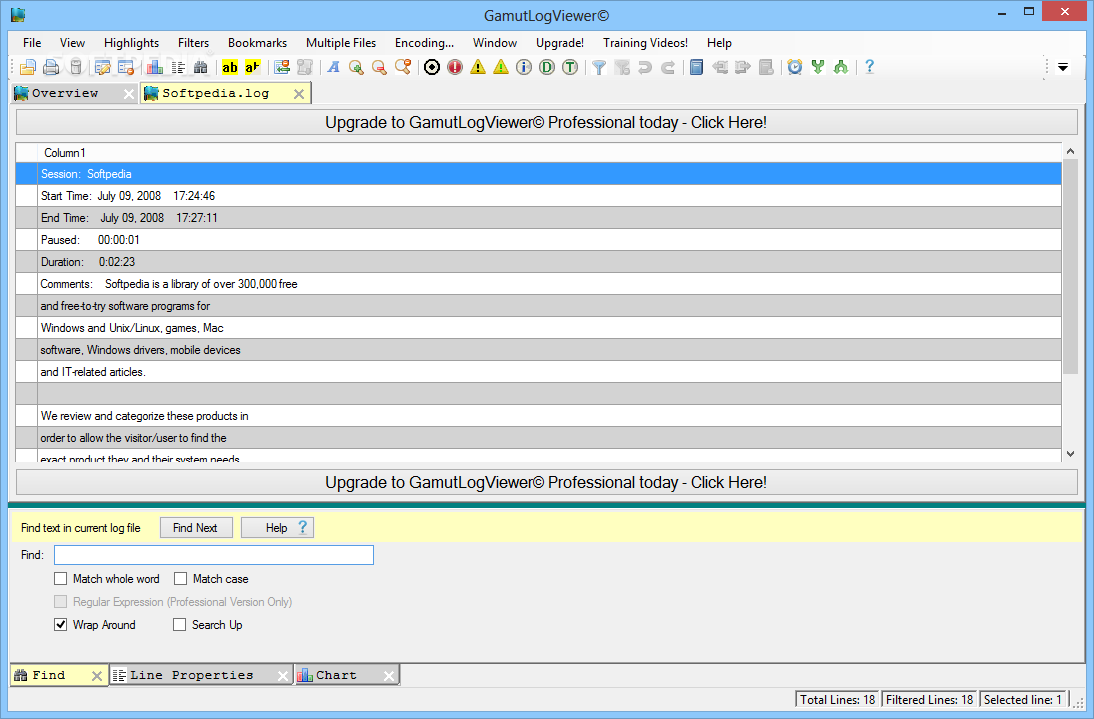Click the zoom out magnifier icon

(380, 68)
